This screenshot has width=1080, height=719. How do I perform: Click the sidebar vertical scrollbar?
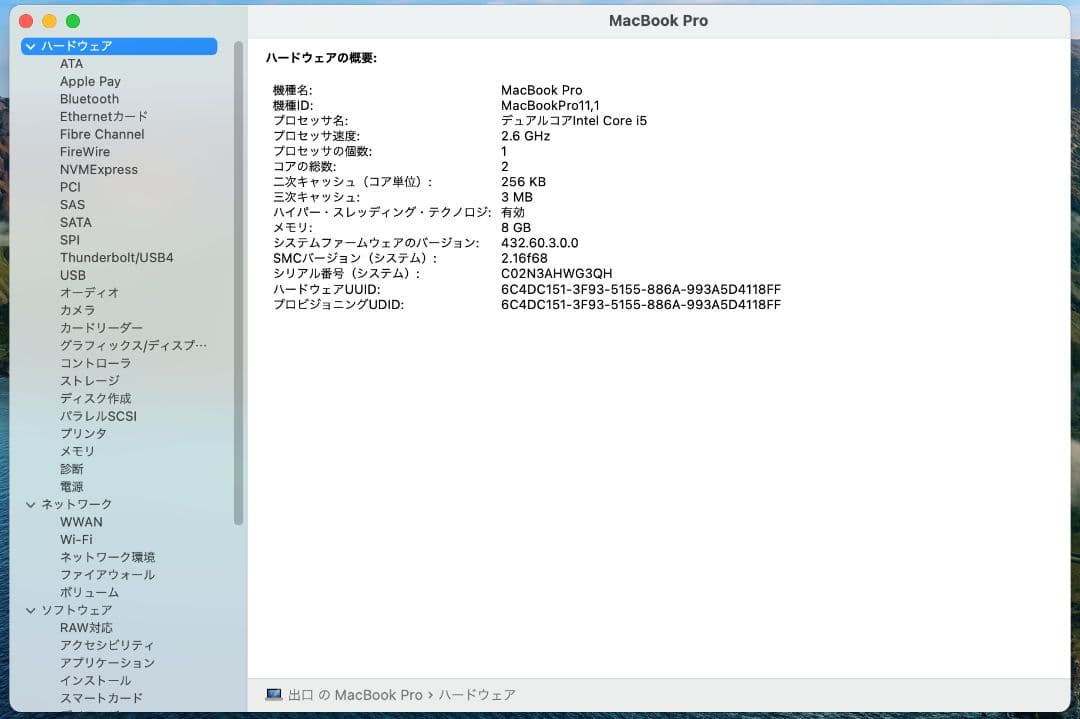238,283
